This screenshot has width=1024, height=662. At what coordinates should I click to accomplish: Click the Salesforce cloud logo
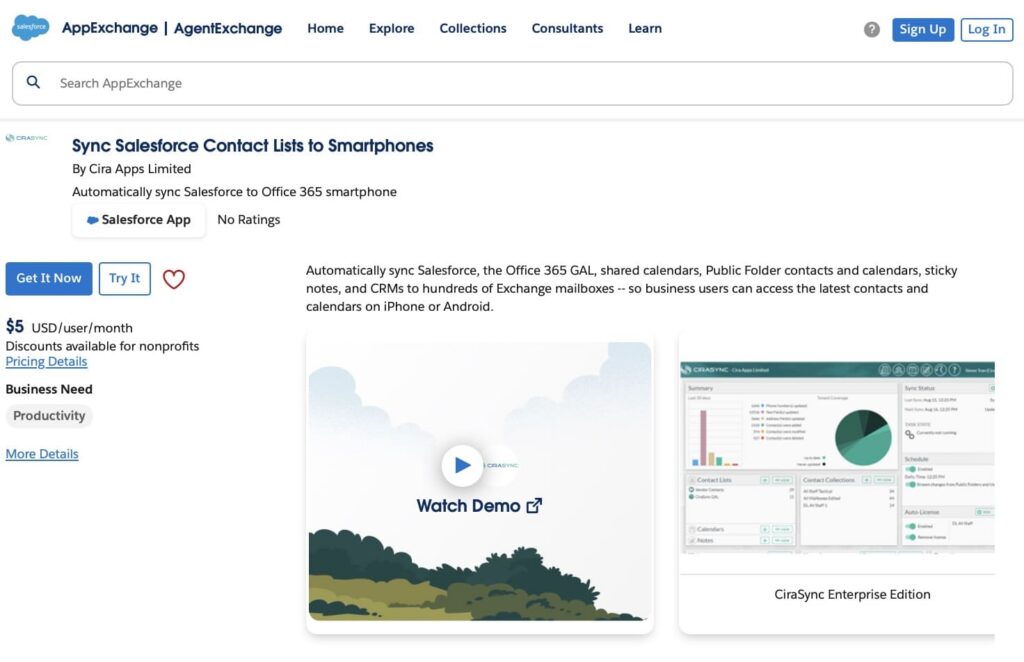pos(30,27)
